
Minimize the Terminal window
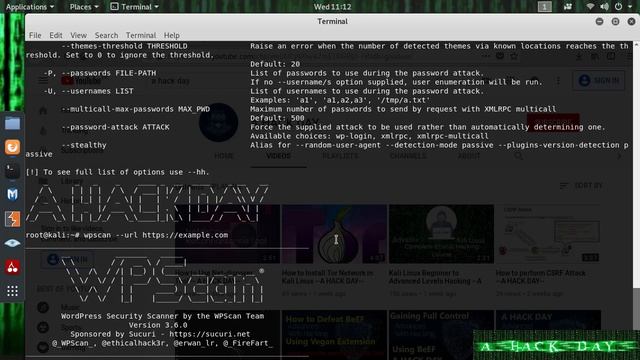click(x=599, y=22)
